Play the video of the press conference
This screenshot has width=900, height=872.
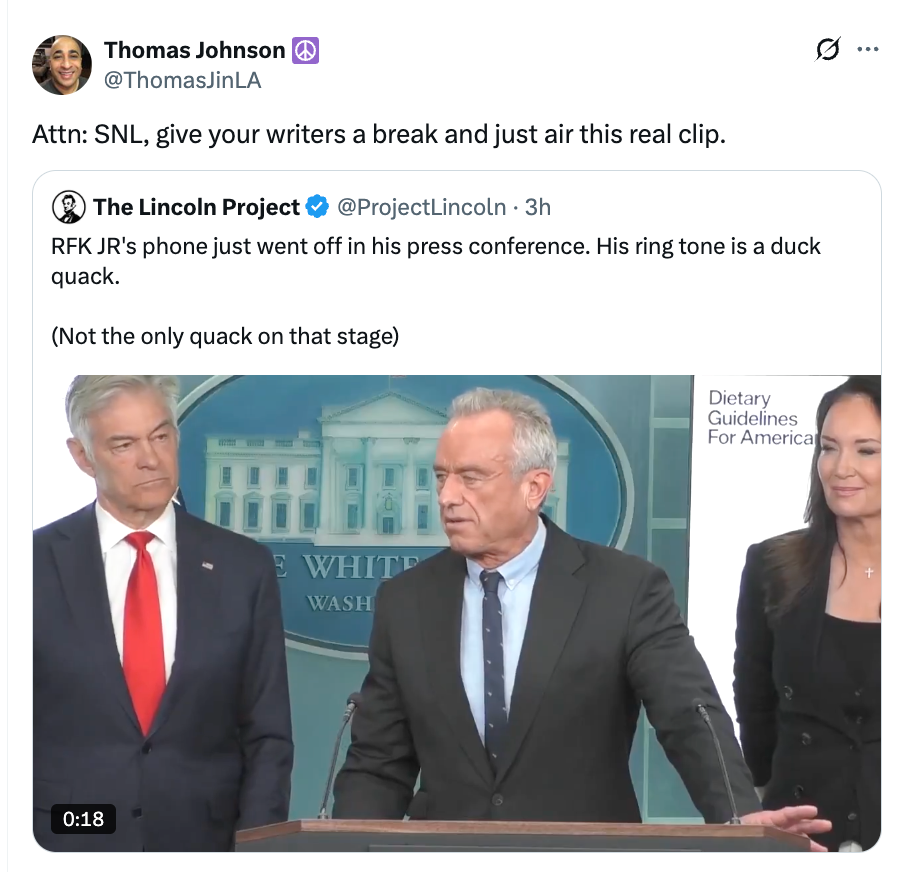click(457, 613)
